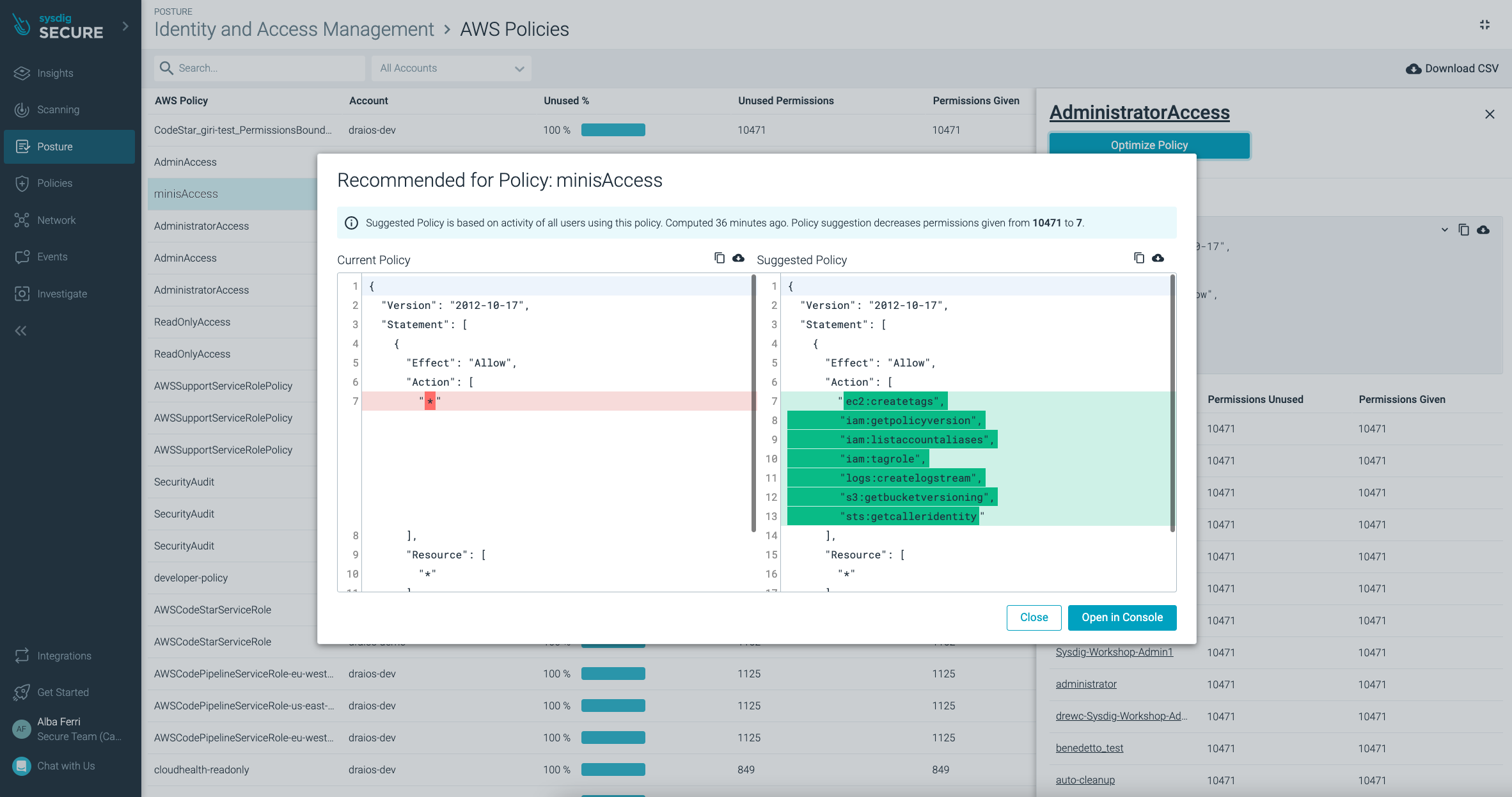Click the Current Policy vertical scrollbar
This screenshot has height=797, width=1512.
point(753,403)
